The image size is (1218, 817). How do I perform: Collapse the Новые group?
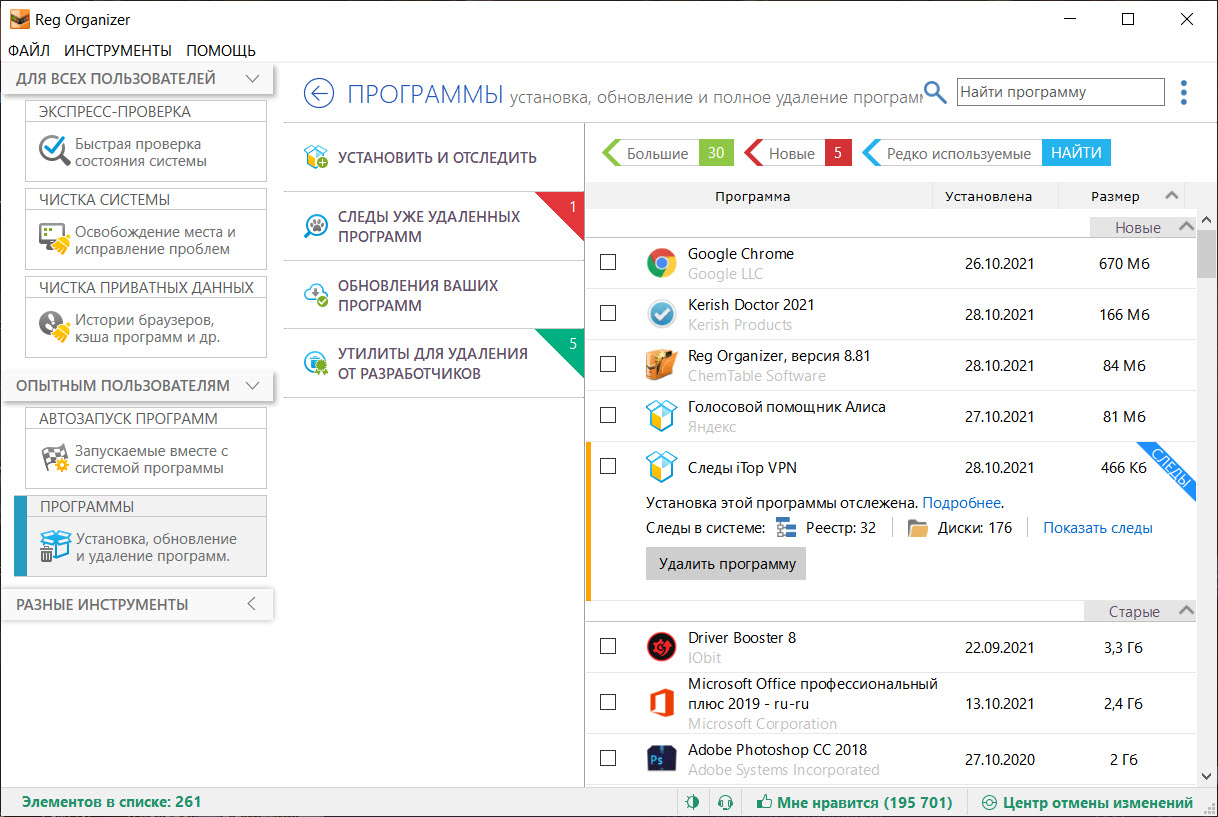[1186, 227]
